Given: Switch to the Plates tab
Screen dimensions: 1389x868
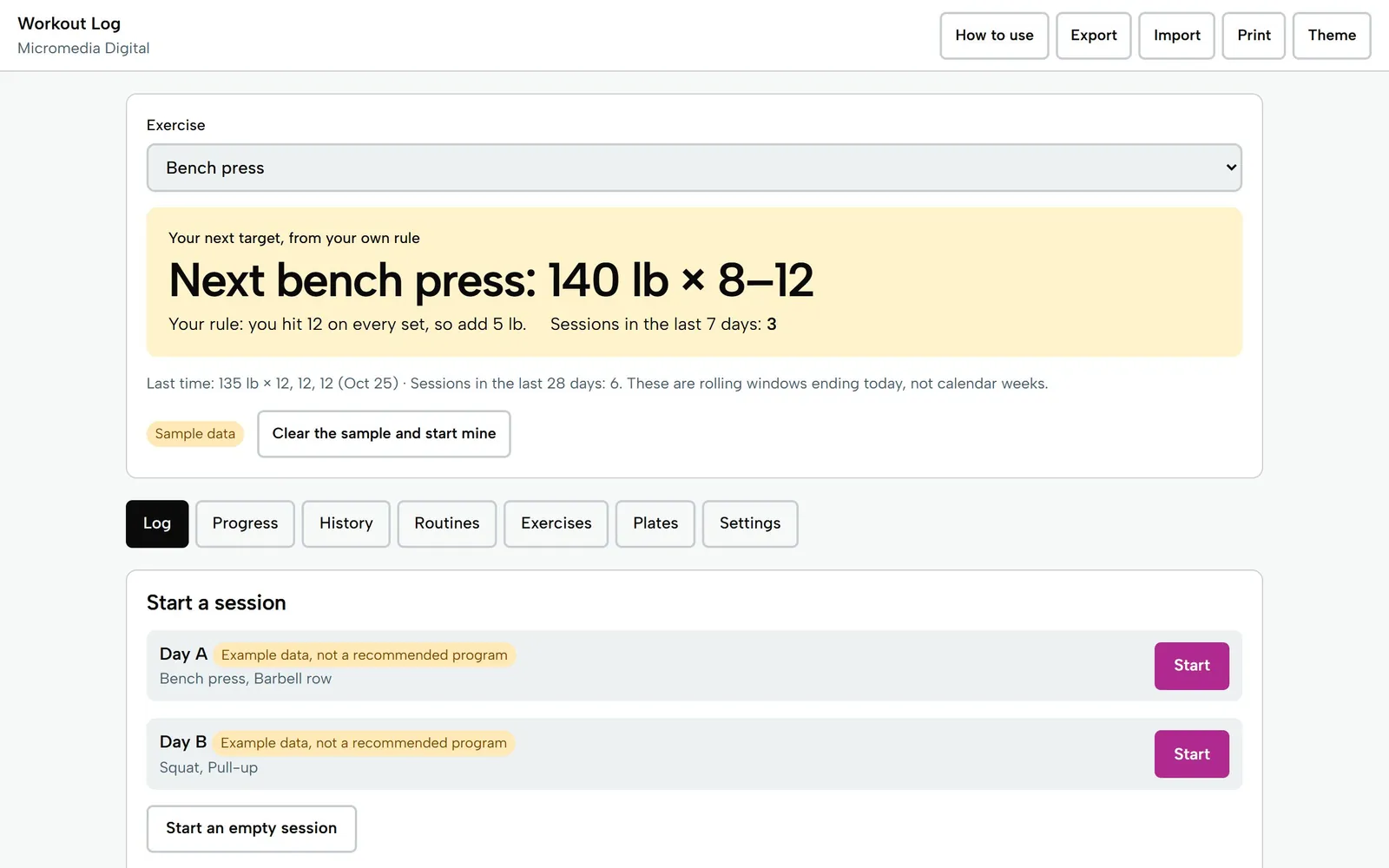Looking at the screenshot, I should point(655,523).
